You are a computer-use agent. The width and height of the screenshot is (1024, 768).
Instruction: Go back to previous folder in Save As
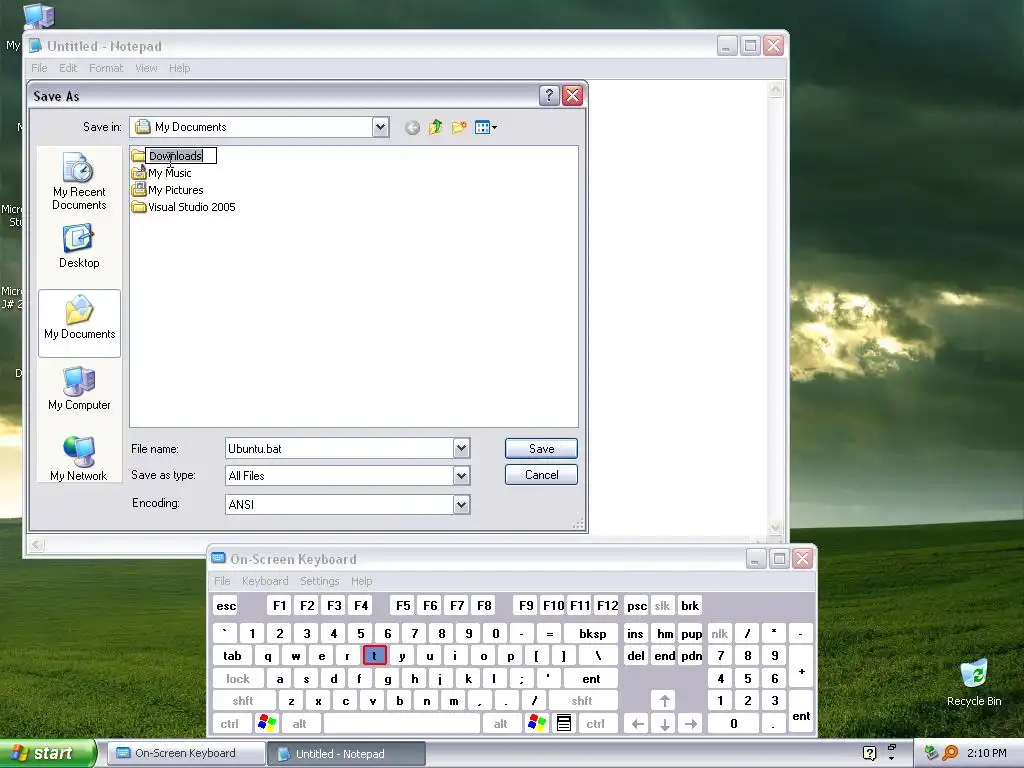coord(412,127)
